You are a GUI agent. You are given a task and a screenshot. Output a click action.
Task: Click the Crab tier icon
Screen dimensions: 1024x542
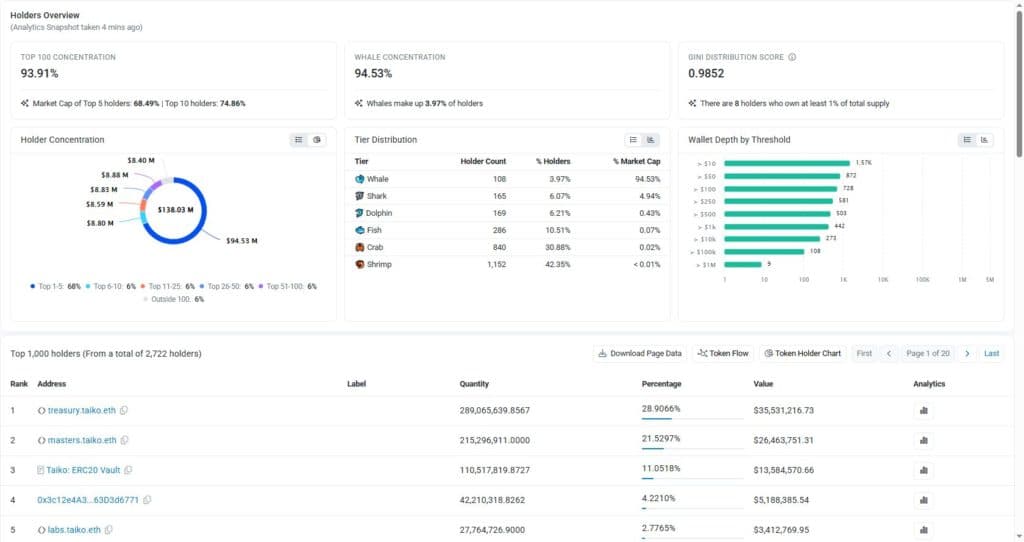tap(359, 247)
